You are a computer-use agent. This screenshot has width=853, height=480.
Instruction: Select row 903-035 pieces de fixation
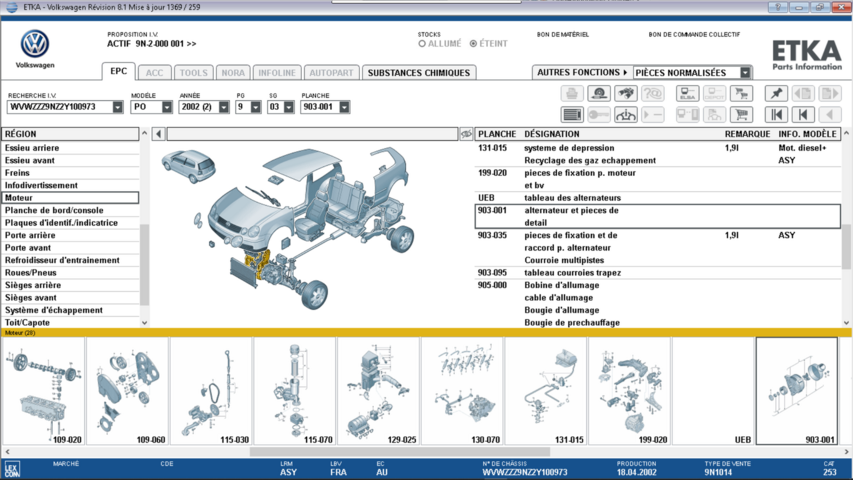[658, 248]
